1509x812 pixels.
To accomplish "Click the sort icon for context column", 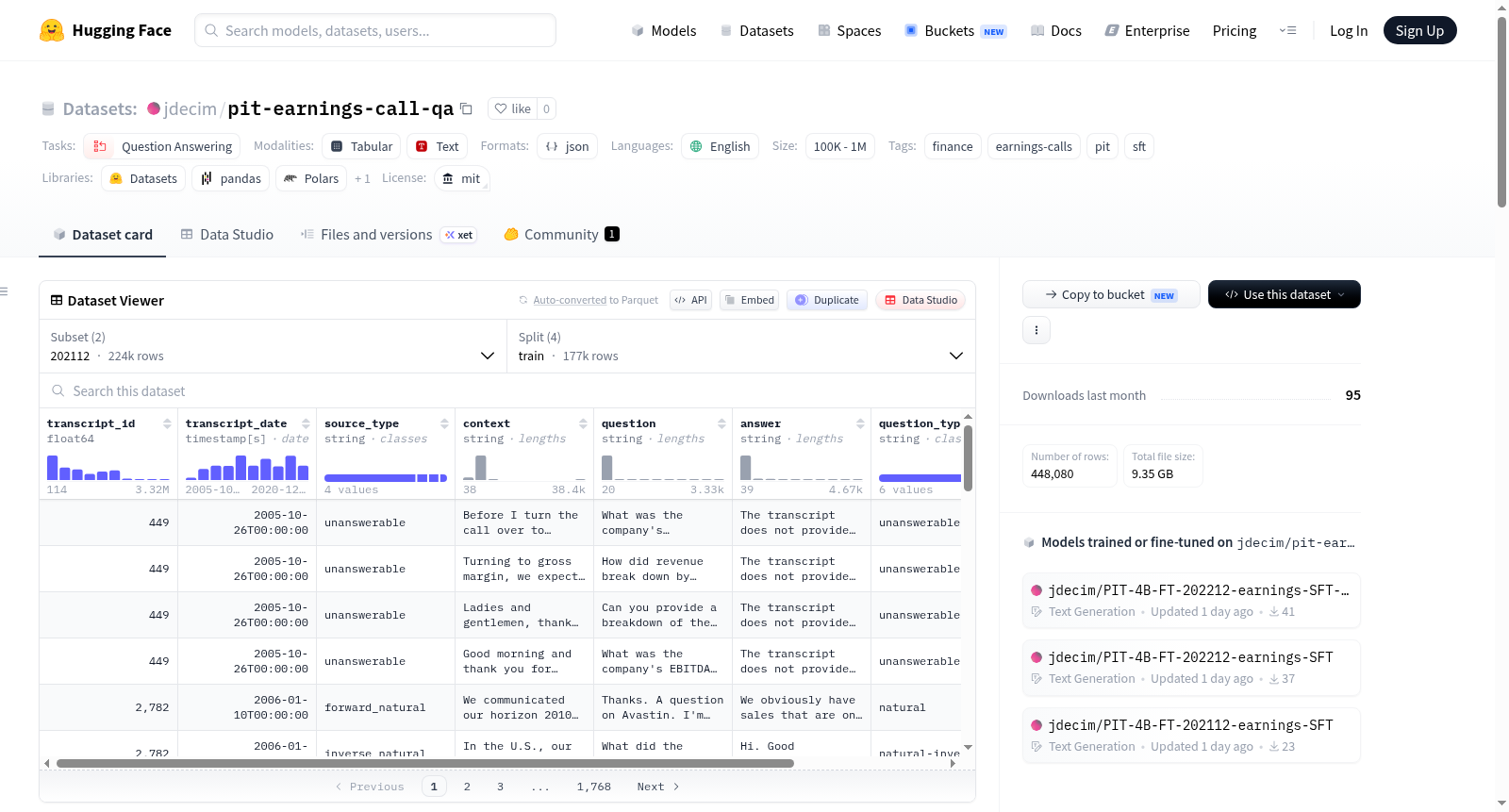I will (583, 423).
